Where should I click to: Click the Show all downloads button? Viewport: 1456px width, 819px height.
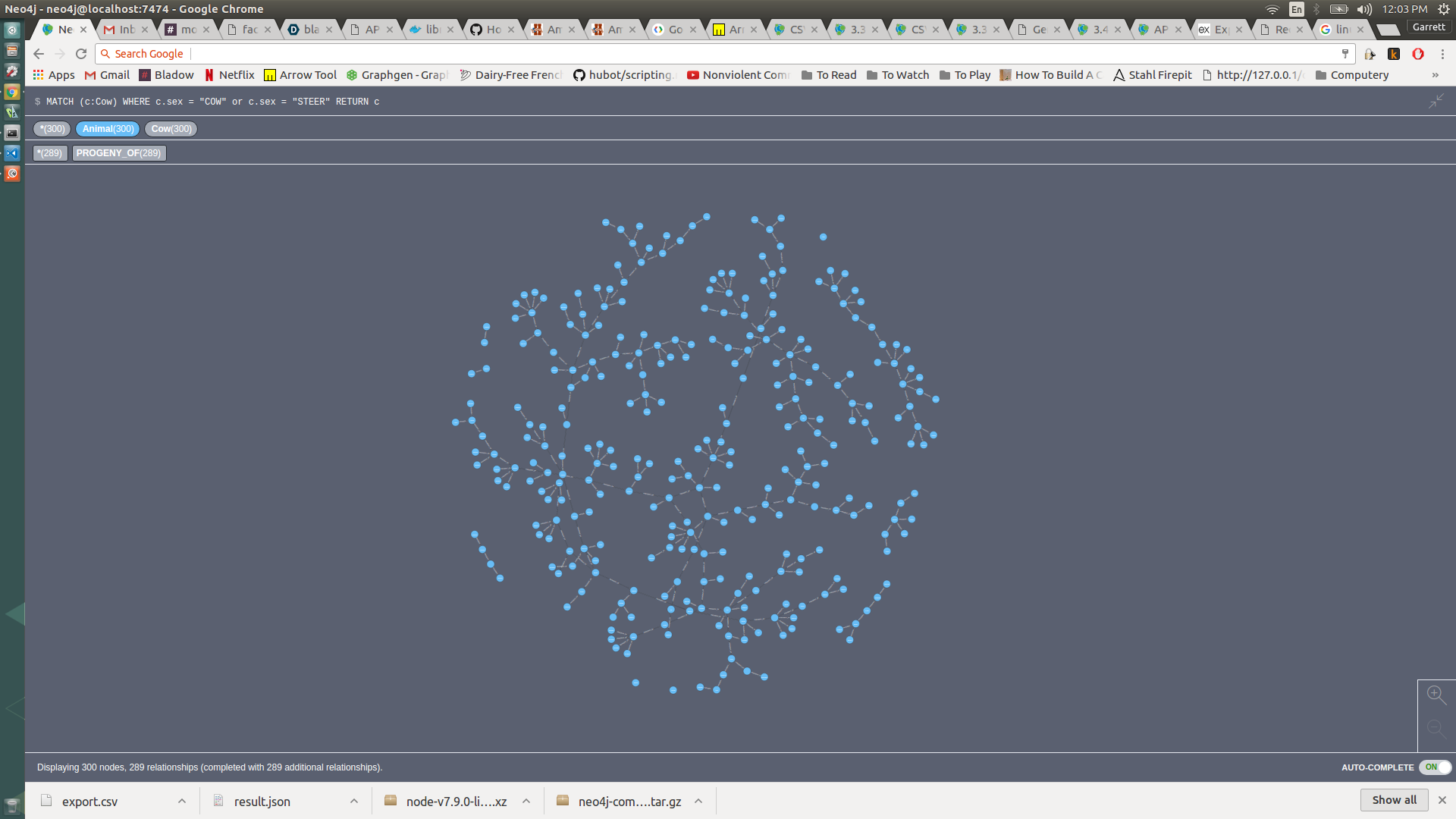(1394, 800)
